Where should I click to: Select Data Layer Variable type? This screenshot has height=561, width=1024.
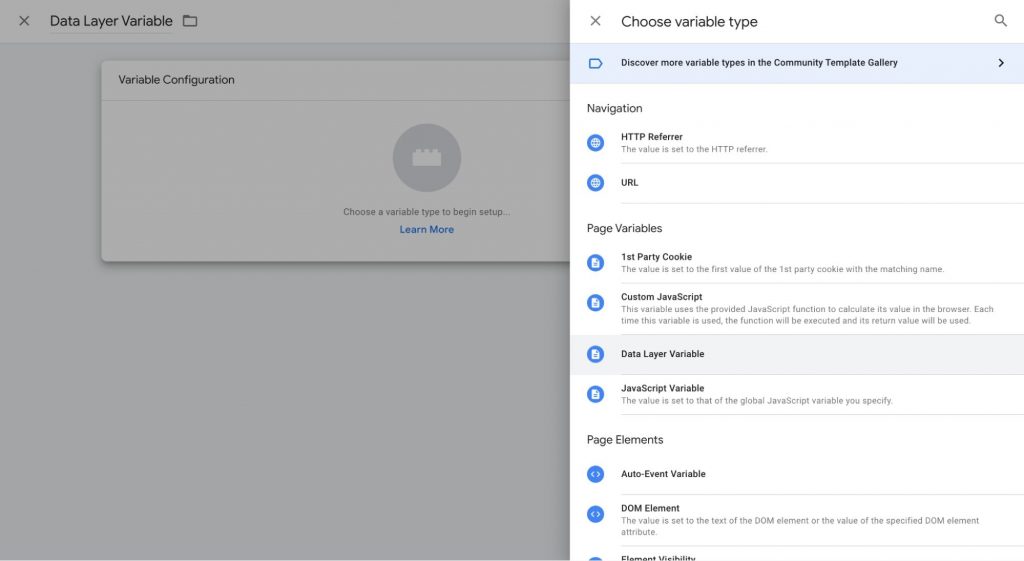663,354
